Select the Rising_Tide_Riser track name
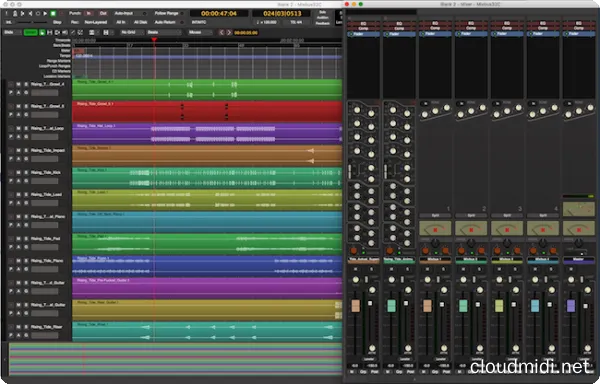The image size is (600, 384). (x=46, y=327)
